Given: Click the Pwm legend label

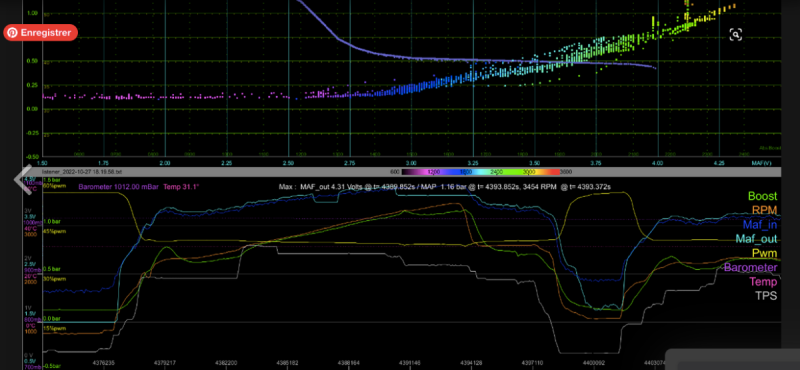Looking at the screenshot, I should [765, 253].
